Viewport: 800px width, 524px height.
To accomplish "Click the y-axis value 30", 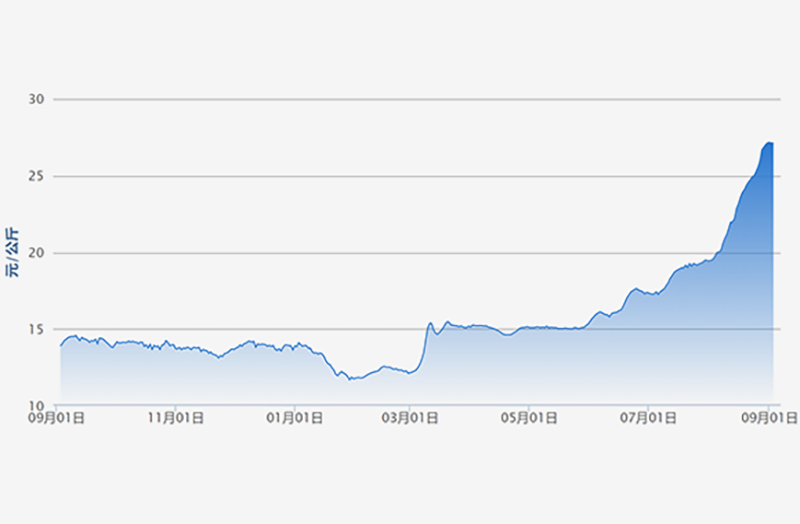I will (x=38, y=99).
